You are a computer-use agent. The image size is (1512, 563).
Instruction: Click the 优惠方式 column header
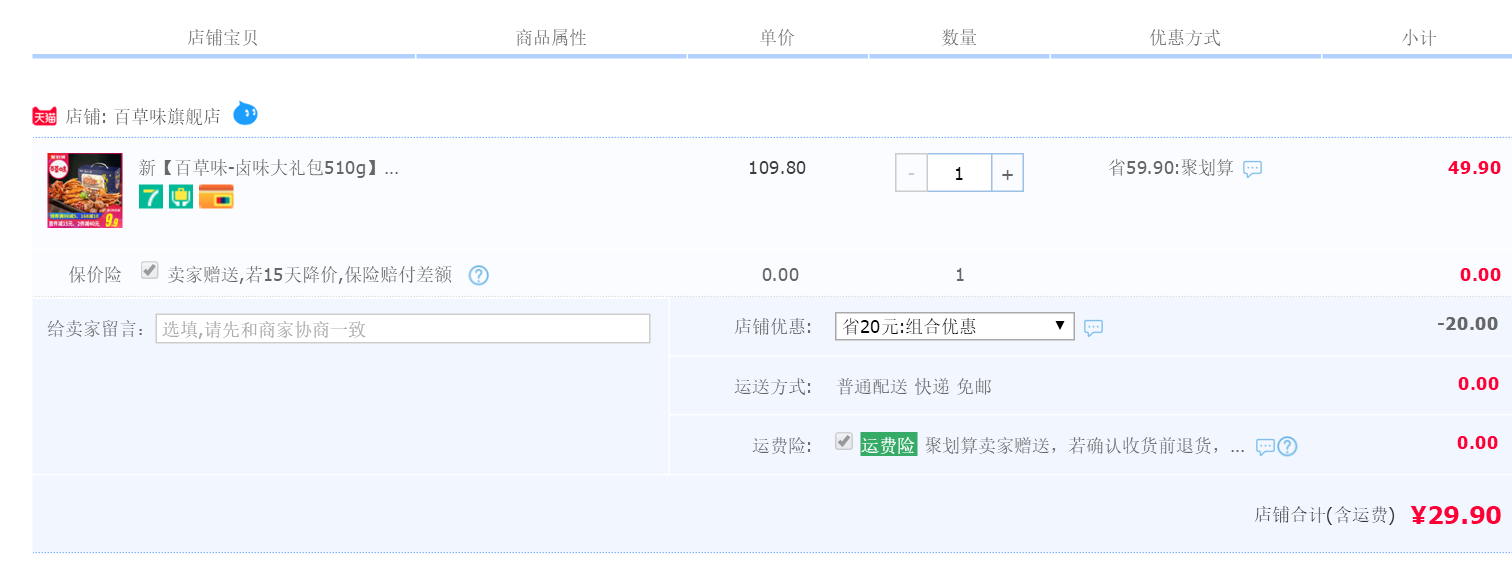[1185, 38]
